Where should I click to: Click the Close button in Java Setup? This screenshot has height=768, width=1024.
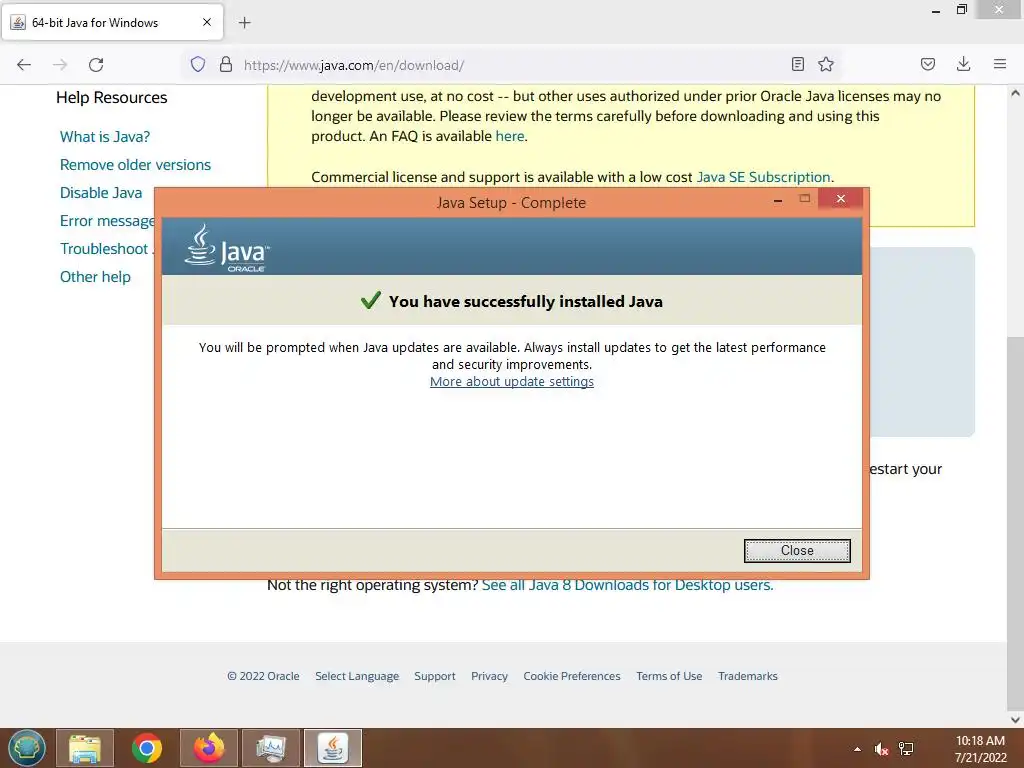click(x=797, y=551)
